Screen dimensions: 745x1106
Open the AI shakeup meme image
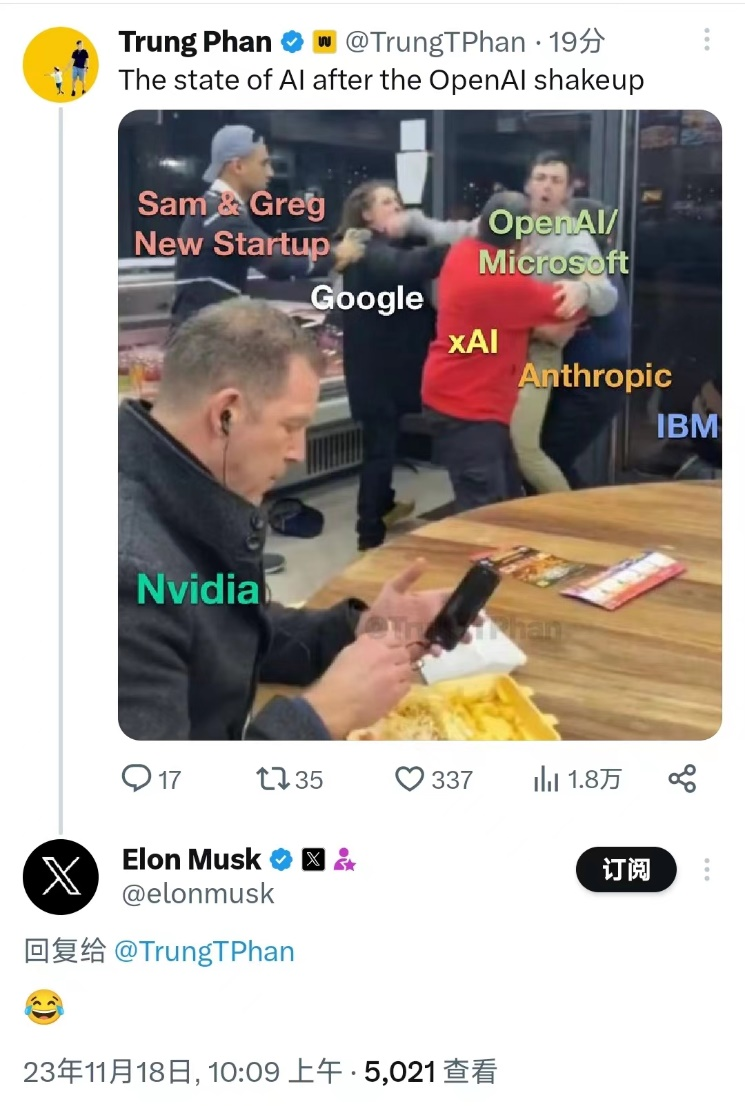(x=420, y=425)
